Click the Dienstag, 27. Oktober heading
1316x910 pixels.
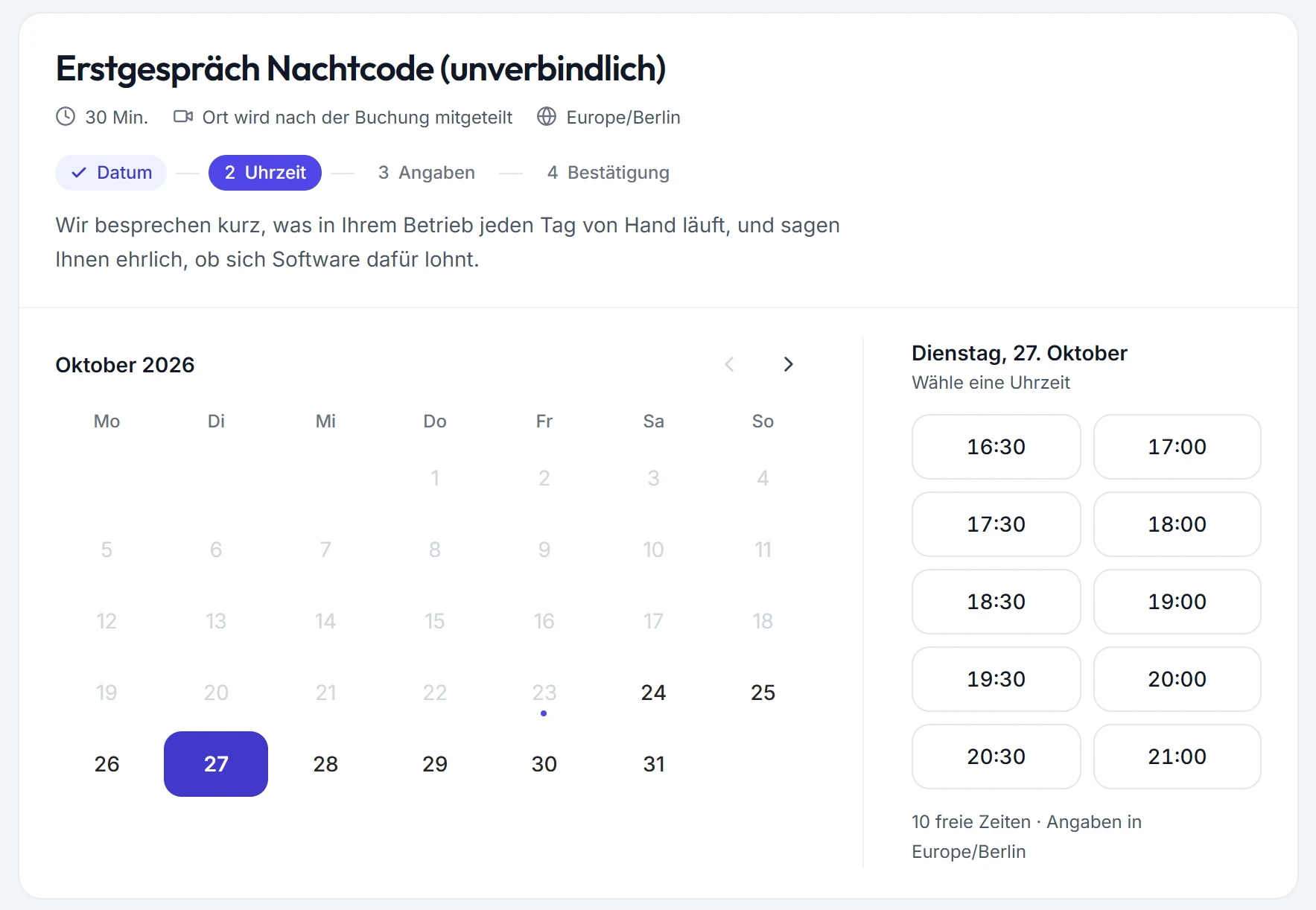pos(1020,353)
